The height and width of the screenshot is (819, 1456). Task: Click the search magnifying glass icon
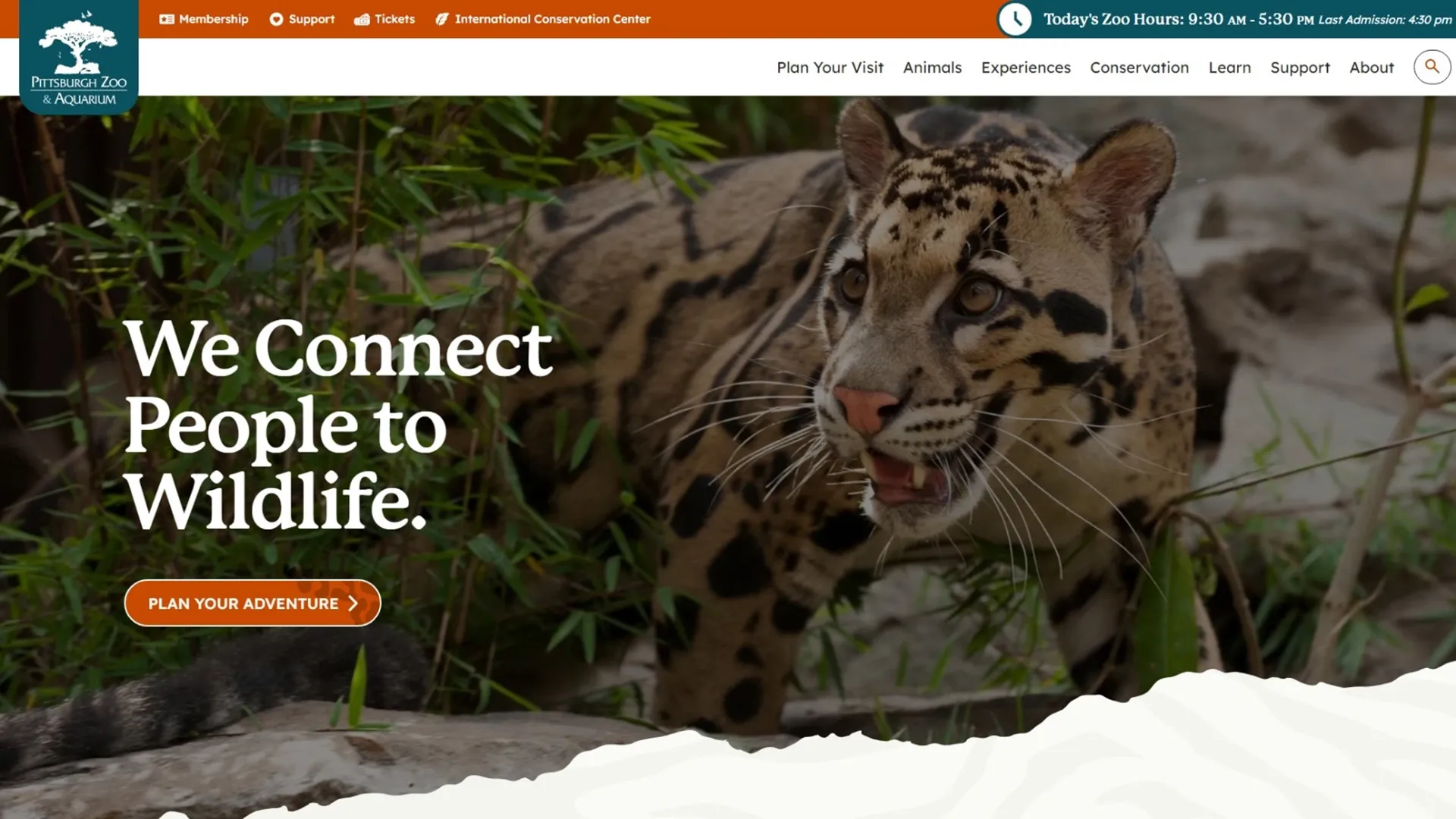(1432, 66)
